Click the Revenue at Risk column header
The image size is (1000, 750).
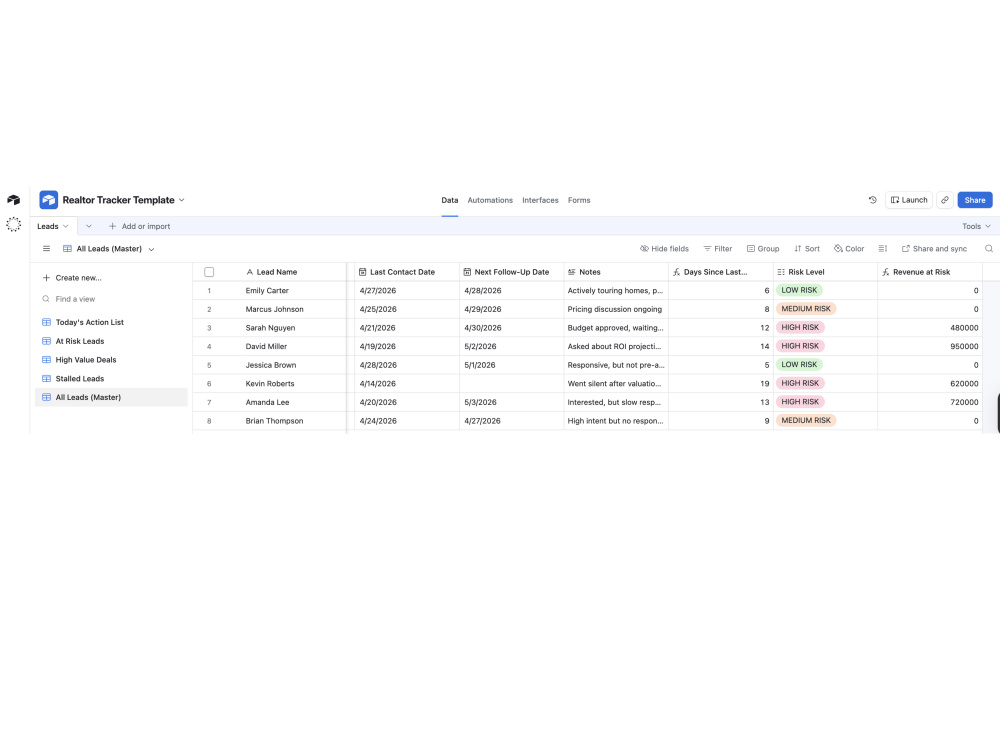point(930,272)
